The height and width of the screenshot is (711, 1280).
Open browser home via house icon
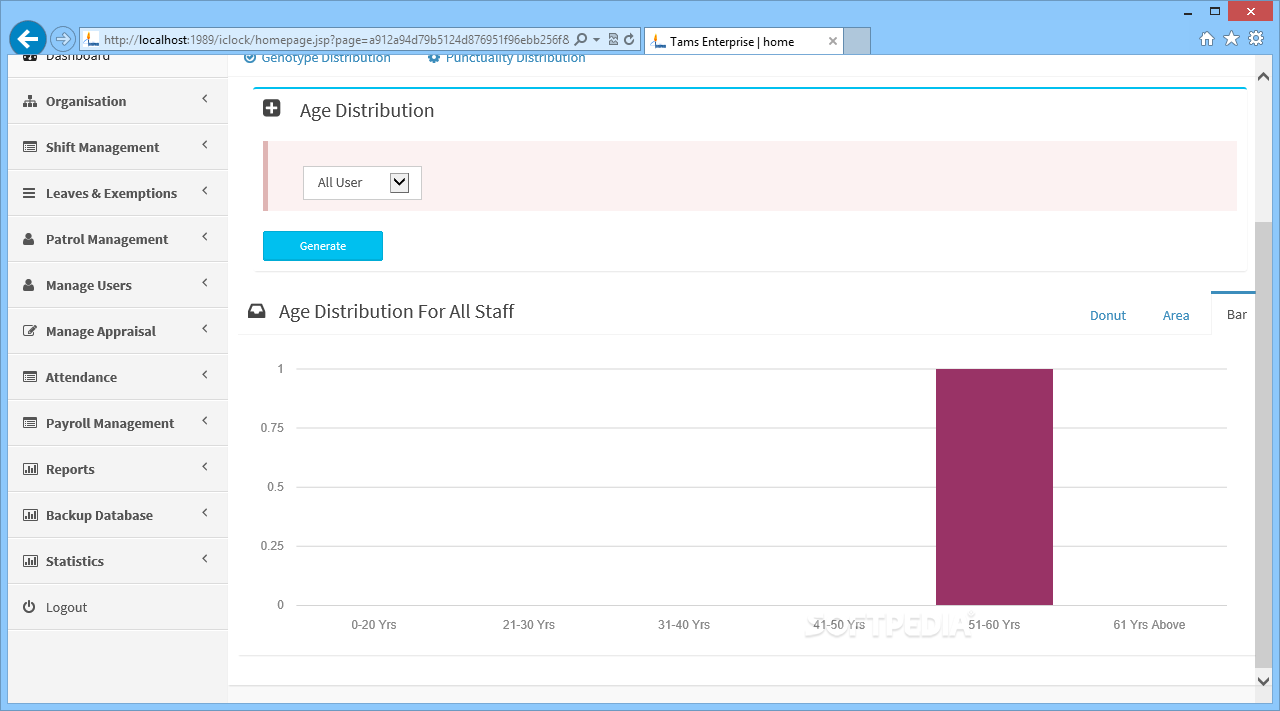click(x=1207, y=38)
